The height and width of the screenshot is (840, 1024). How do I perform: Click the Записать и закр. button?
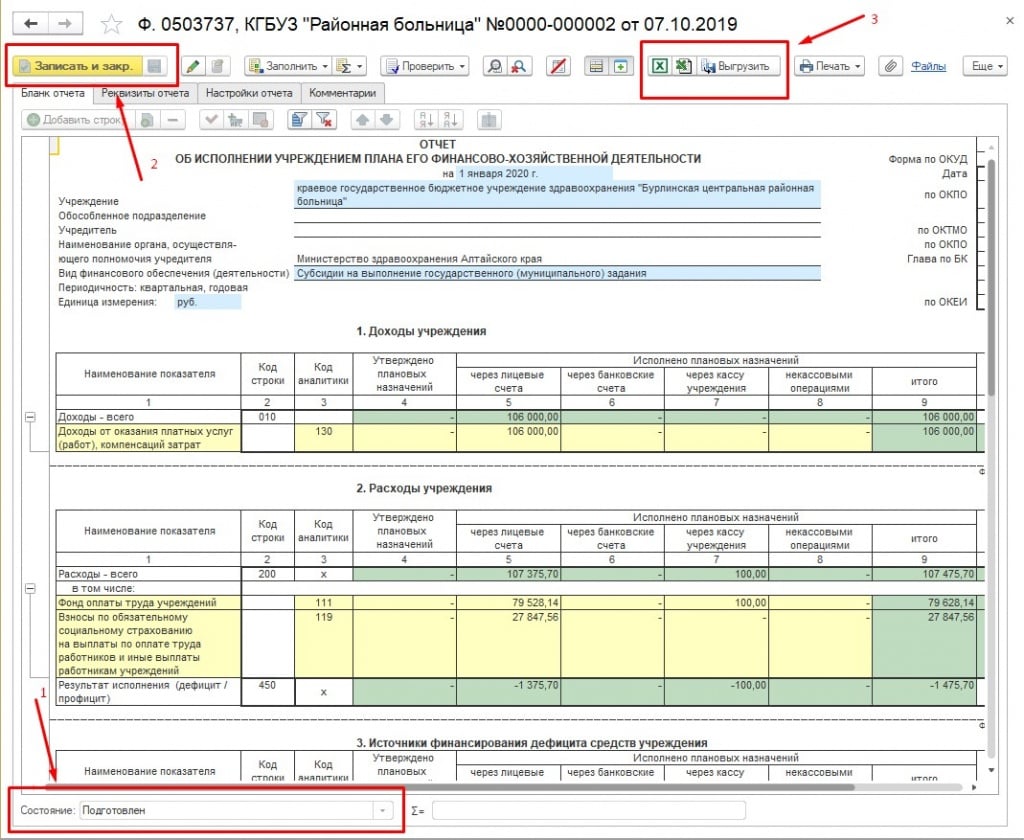tap(77, 66)
